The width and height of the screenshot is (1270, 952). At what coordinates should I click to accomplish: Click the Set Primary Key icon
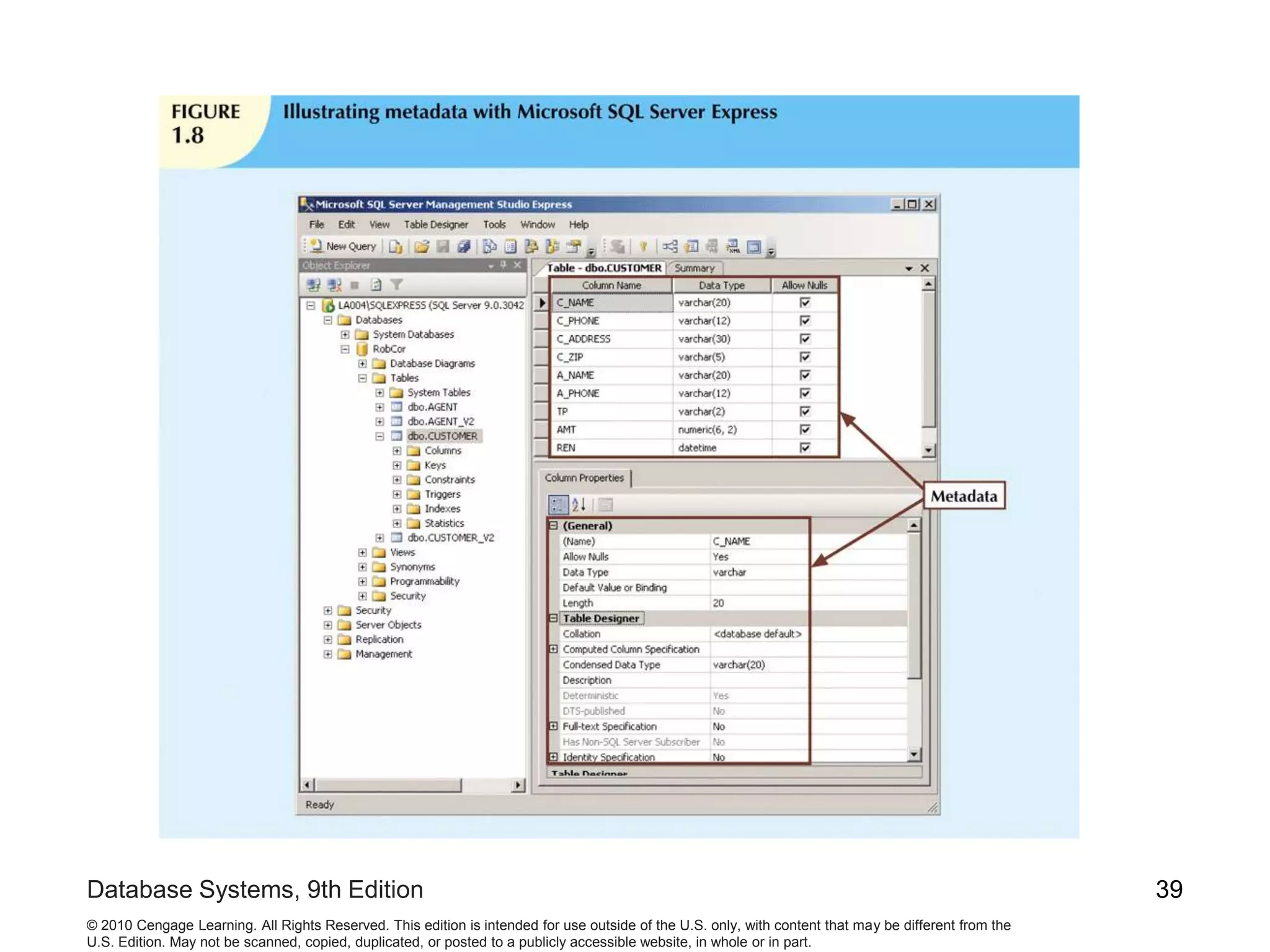coord(644,247)
